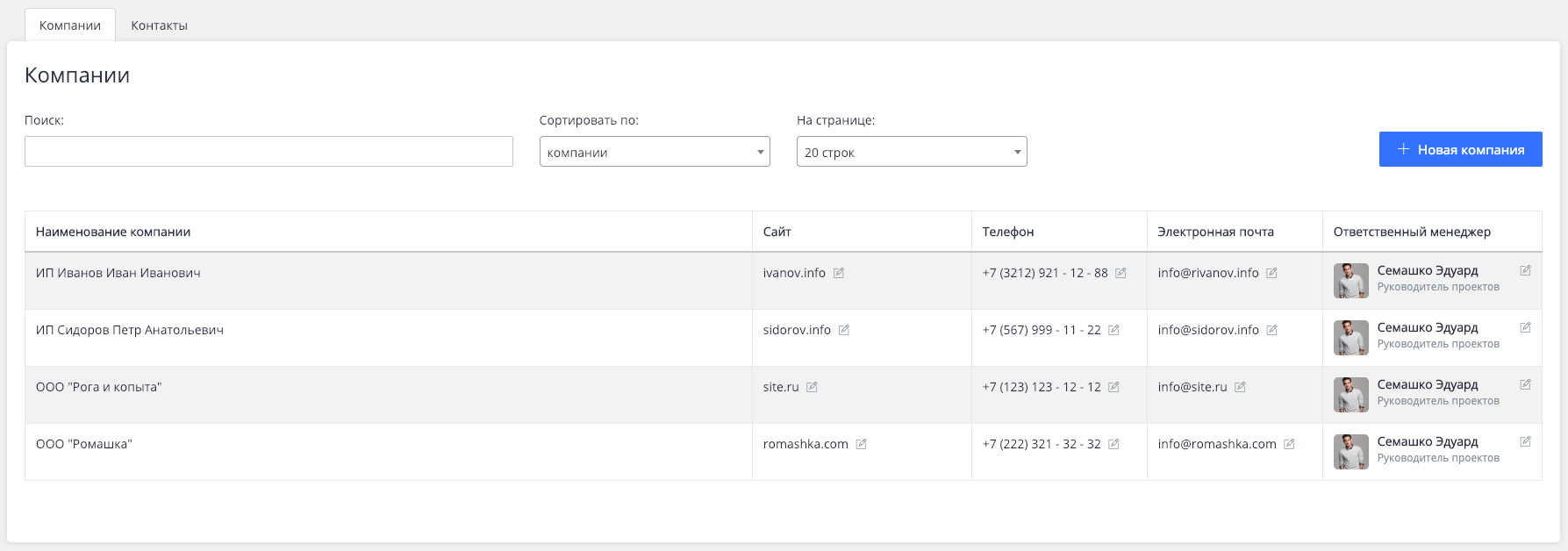1568x551 pixels.
Task: Open the 'Сортировать по' dropdown
Action: coord(654,152)
